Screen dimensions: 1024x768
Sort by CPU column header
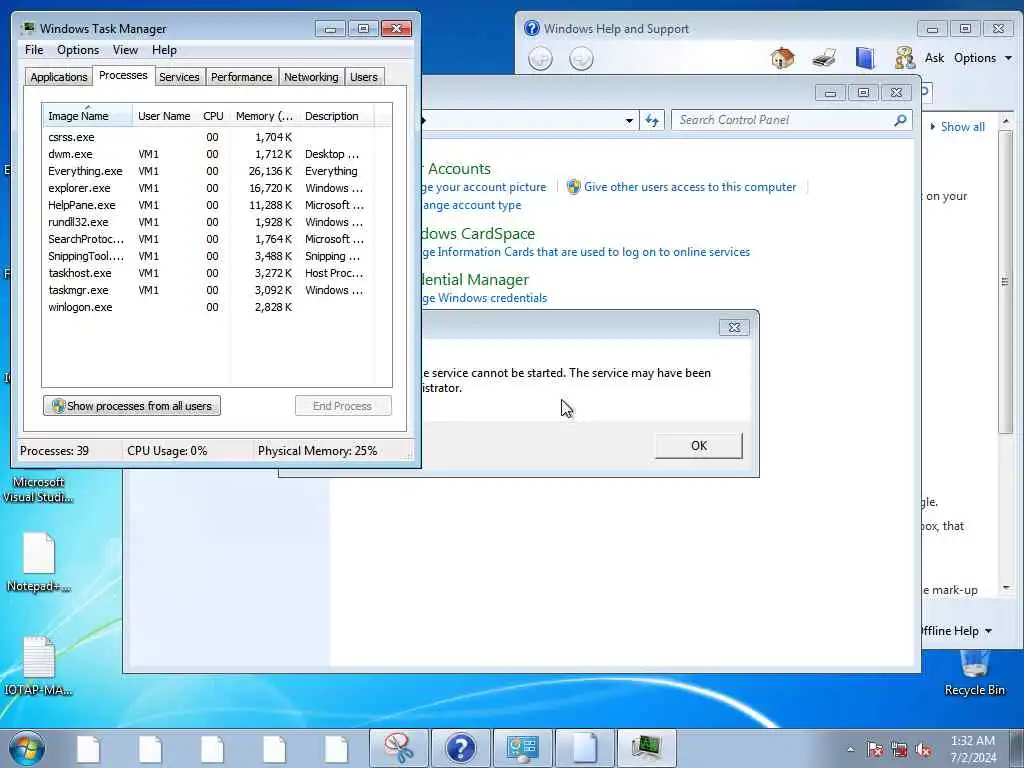coord(213,116)
